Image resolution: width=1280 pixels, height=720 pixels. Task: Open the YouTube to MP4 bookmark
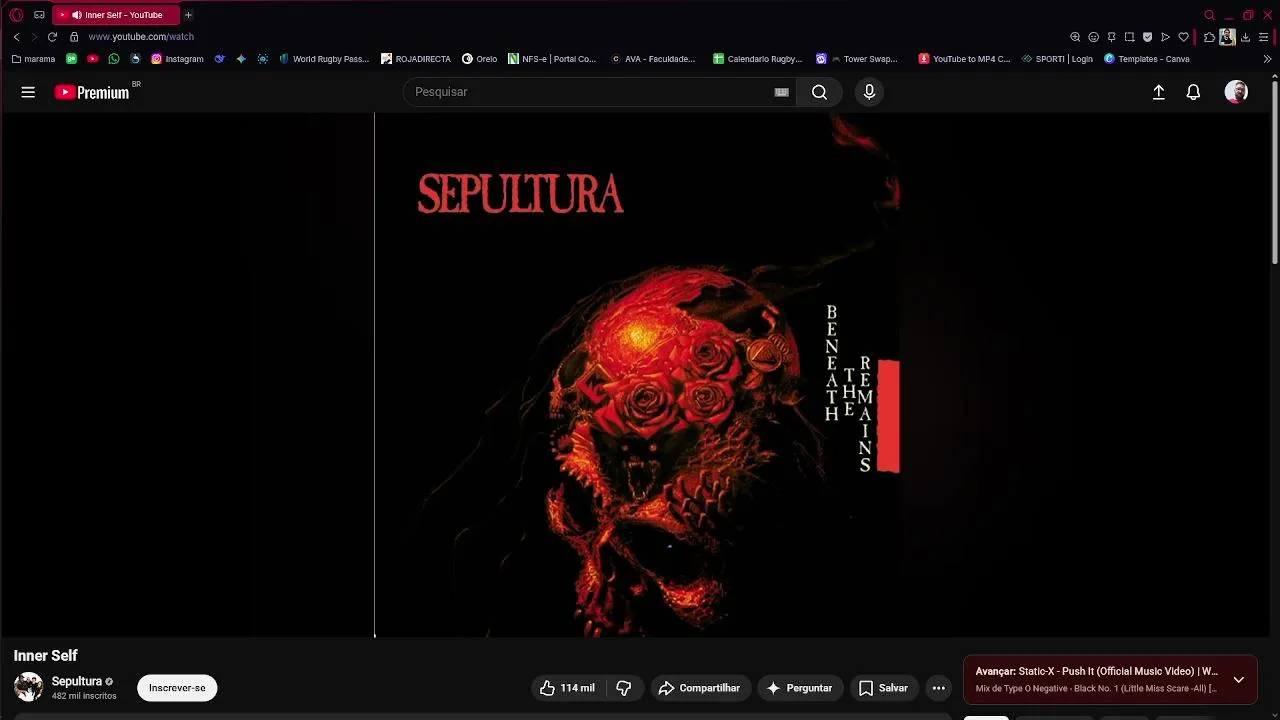pos(964,59)
